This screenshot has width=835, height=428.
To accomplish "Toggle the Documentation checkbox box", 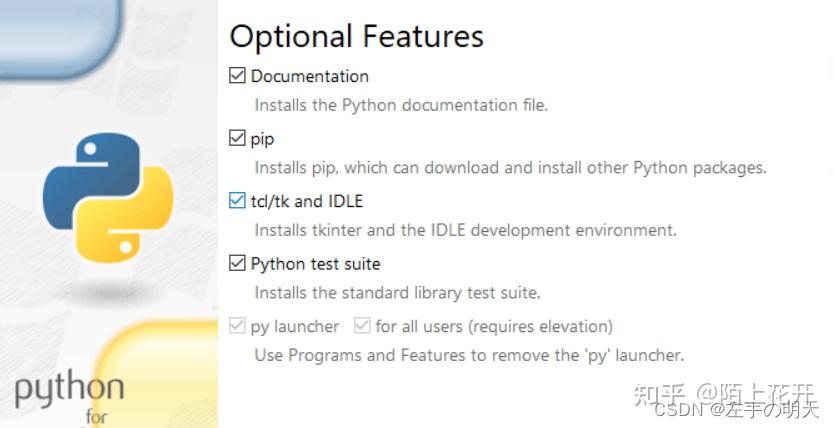I will [237, 75].
